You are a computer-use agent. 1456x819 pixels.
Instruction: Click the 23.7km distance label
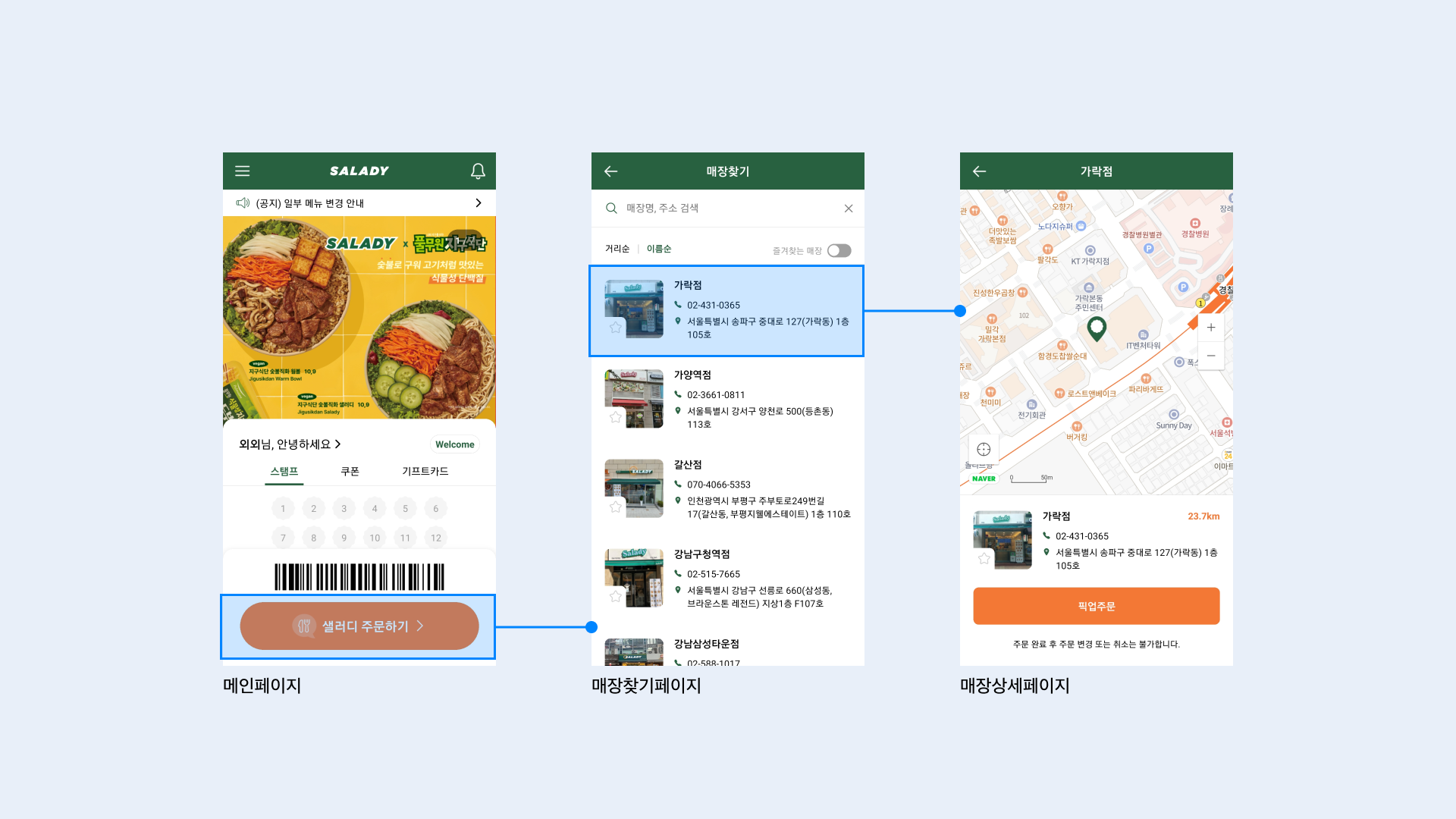(1203, 516)
